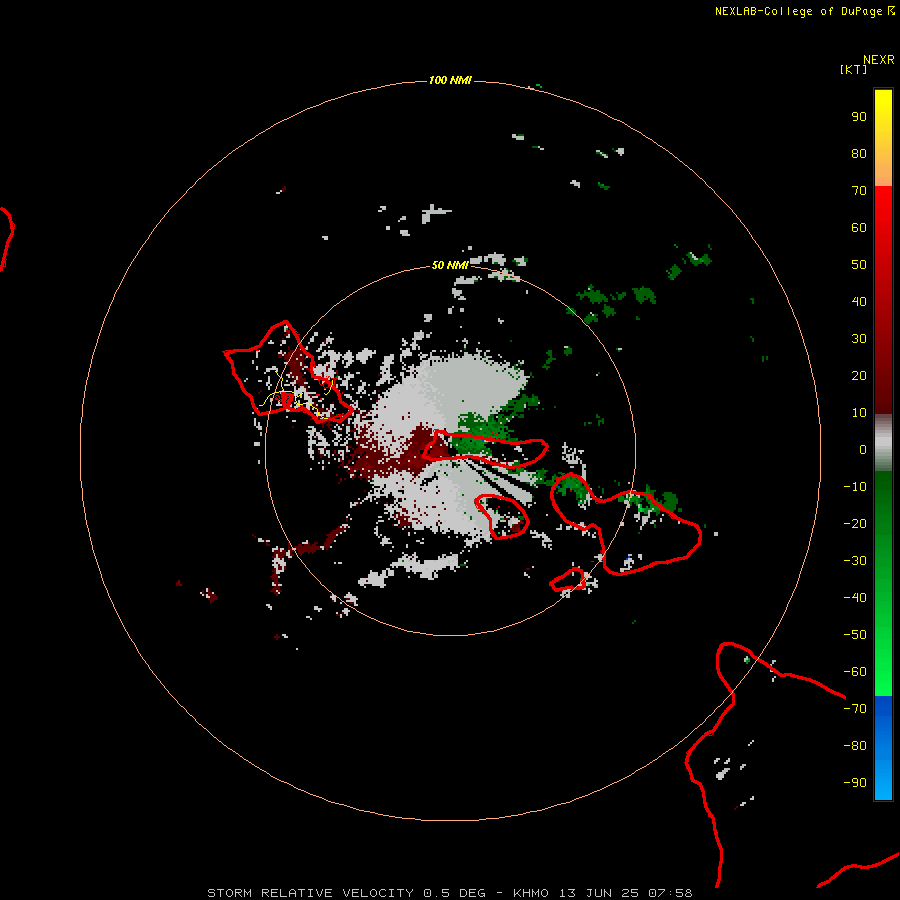Click the NEXLAB-College of DuPage credit text

[x=798, y=11]
